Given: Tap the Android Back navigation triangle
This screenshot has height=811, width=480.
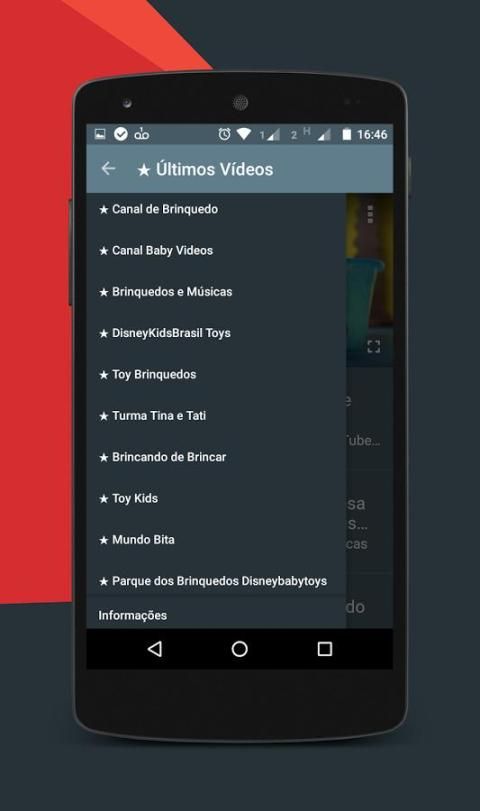Looking at the screenshot, I should 155,649.
